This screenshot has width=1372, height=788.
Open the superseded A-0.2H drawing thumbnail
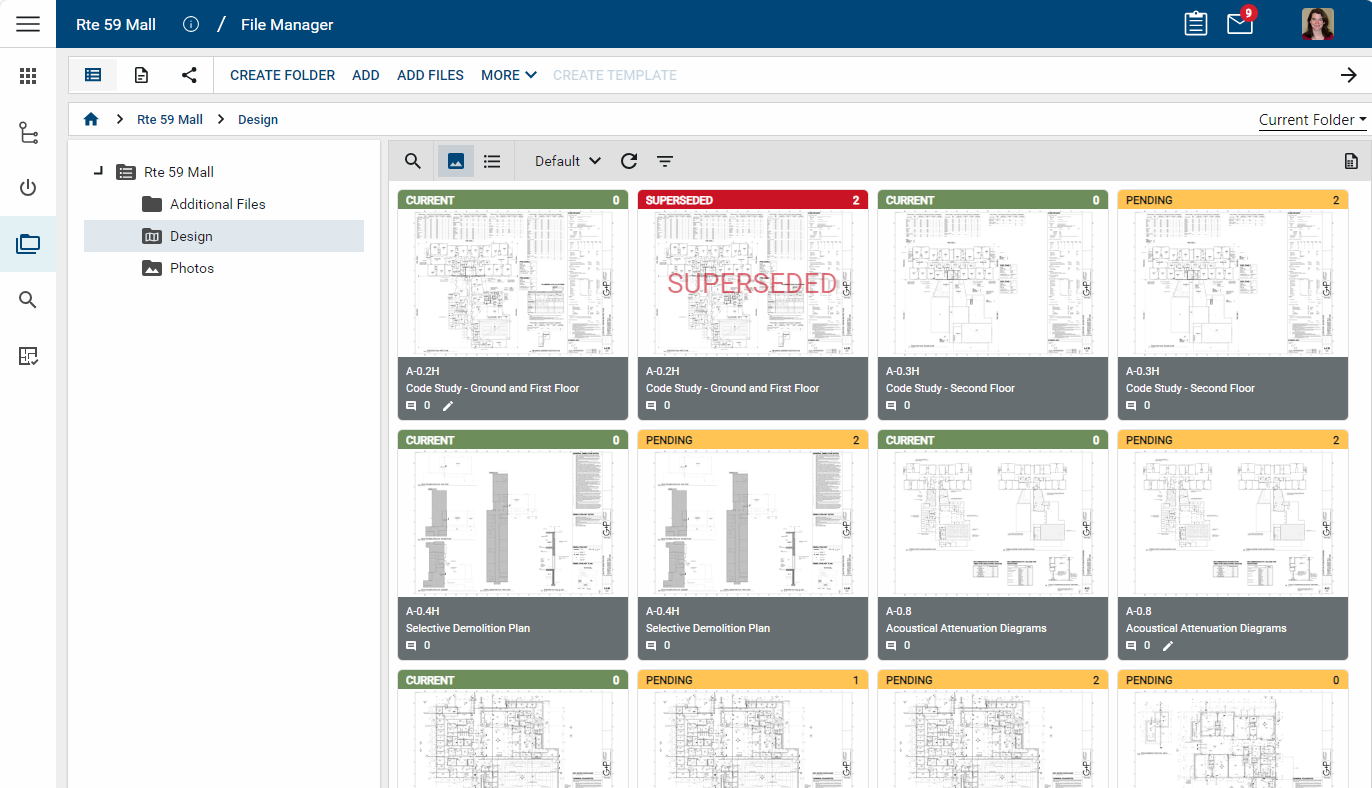pyautogui.click(x=752, y=283)
